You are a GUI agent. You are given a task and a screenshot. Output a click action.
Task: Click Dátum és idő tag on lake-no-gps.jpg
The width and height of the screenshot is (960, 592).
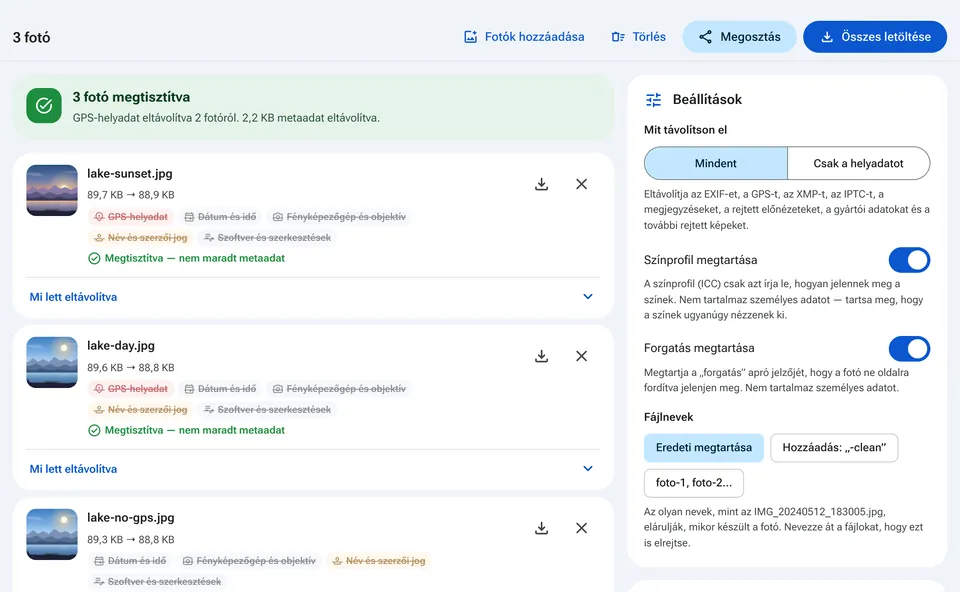pos(130,561)
